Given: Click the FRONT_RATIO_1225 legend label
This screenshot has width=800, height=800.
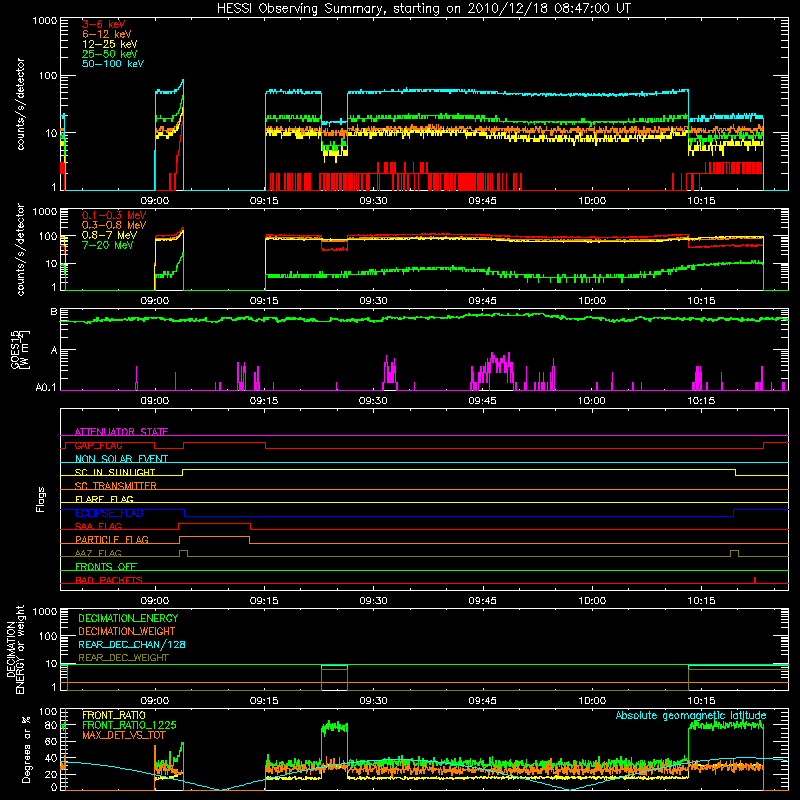Looking at the screenshot, I should click(x=129, y=725).
